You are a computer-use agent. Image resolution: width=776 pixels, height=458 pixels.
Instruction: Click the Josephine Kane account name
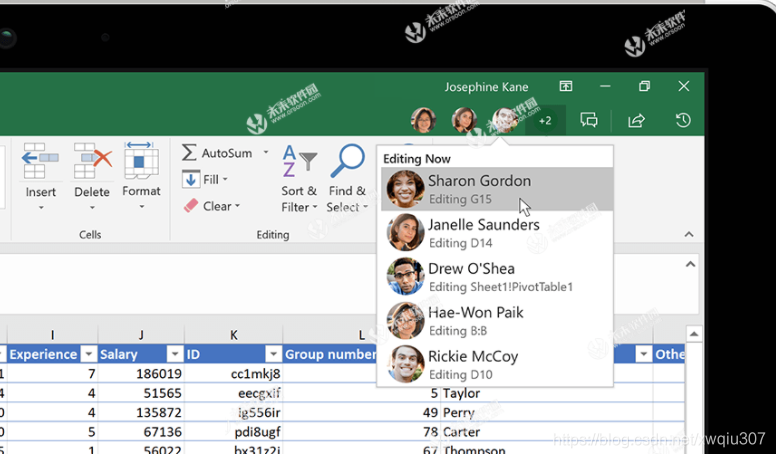coord(486,87)
